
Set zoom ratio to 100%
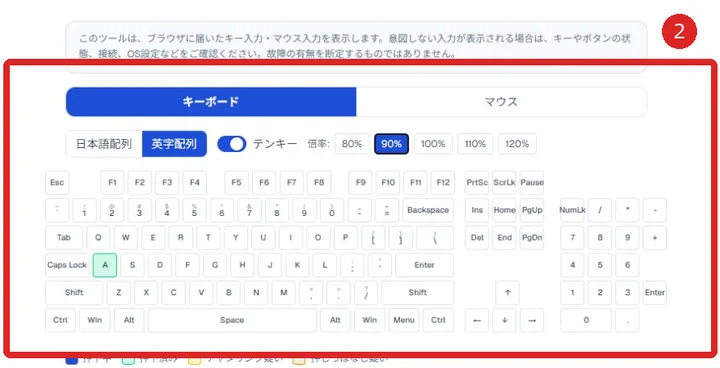coord(433,144)
